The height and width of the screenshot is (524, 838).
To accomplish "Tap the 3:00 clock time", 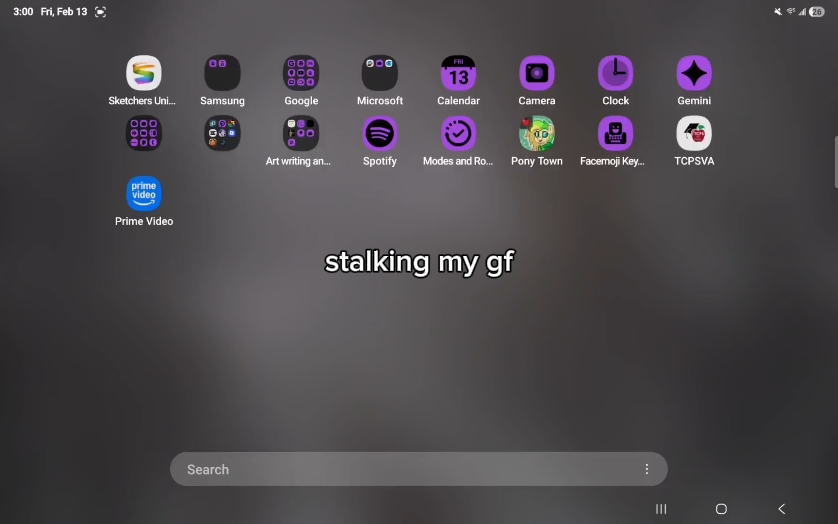I will pyautogui.click(x=23, y=12).
